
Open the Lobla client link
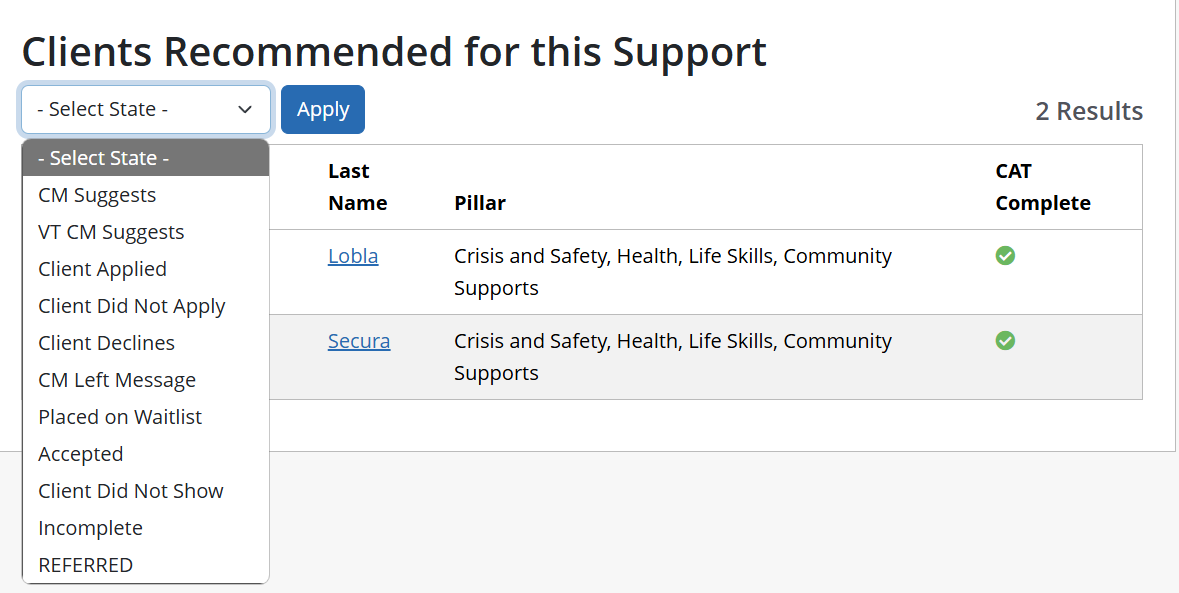point(353,256)
